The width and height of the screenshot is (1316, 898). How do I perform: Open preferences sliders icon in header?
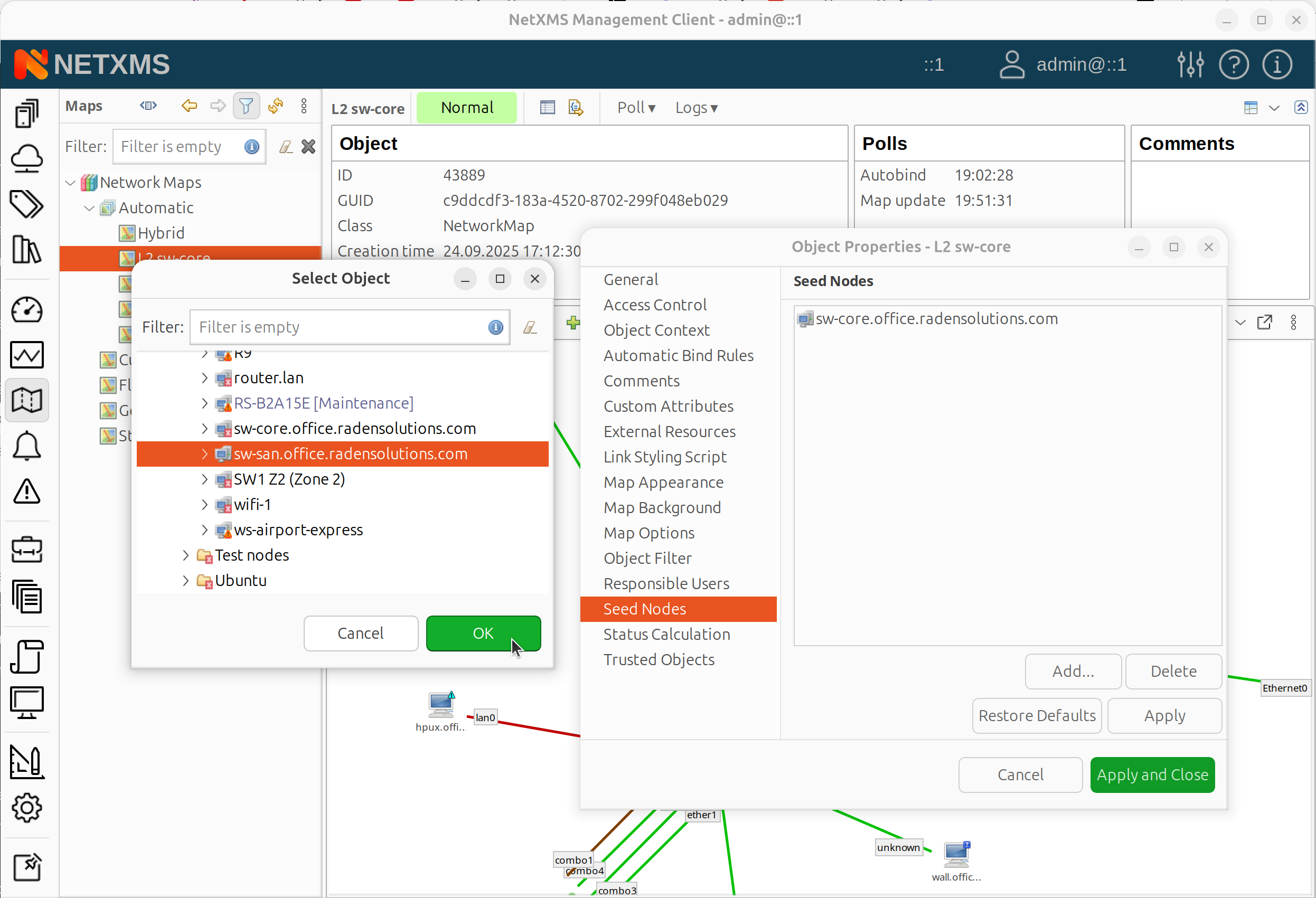(1190, 64)
